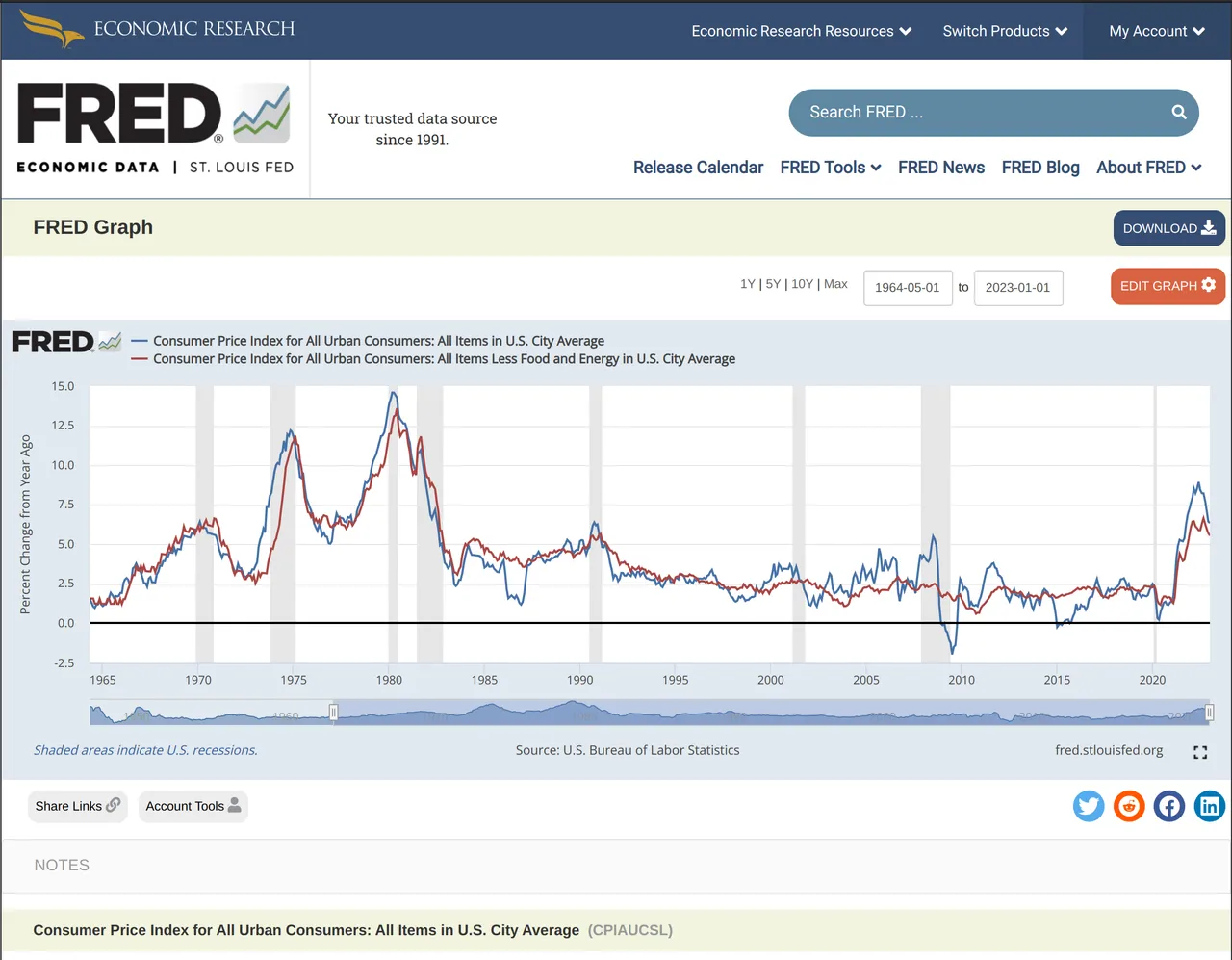Viewport: 1232px width, 960px height.
Task: Click the Percent Change from Year Ago axis title
Action: pos(26,525)
